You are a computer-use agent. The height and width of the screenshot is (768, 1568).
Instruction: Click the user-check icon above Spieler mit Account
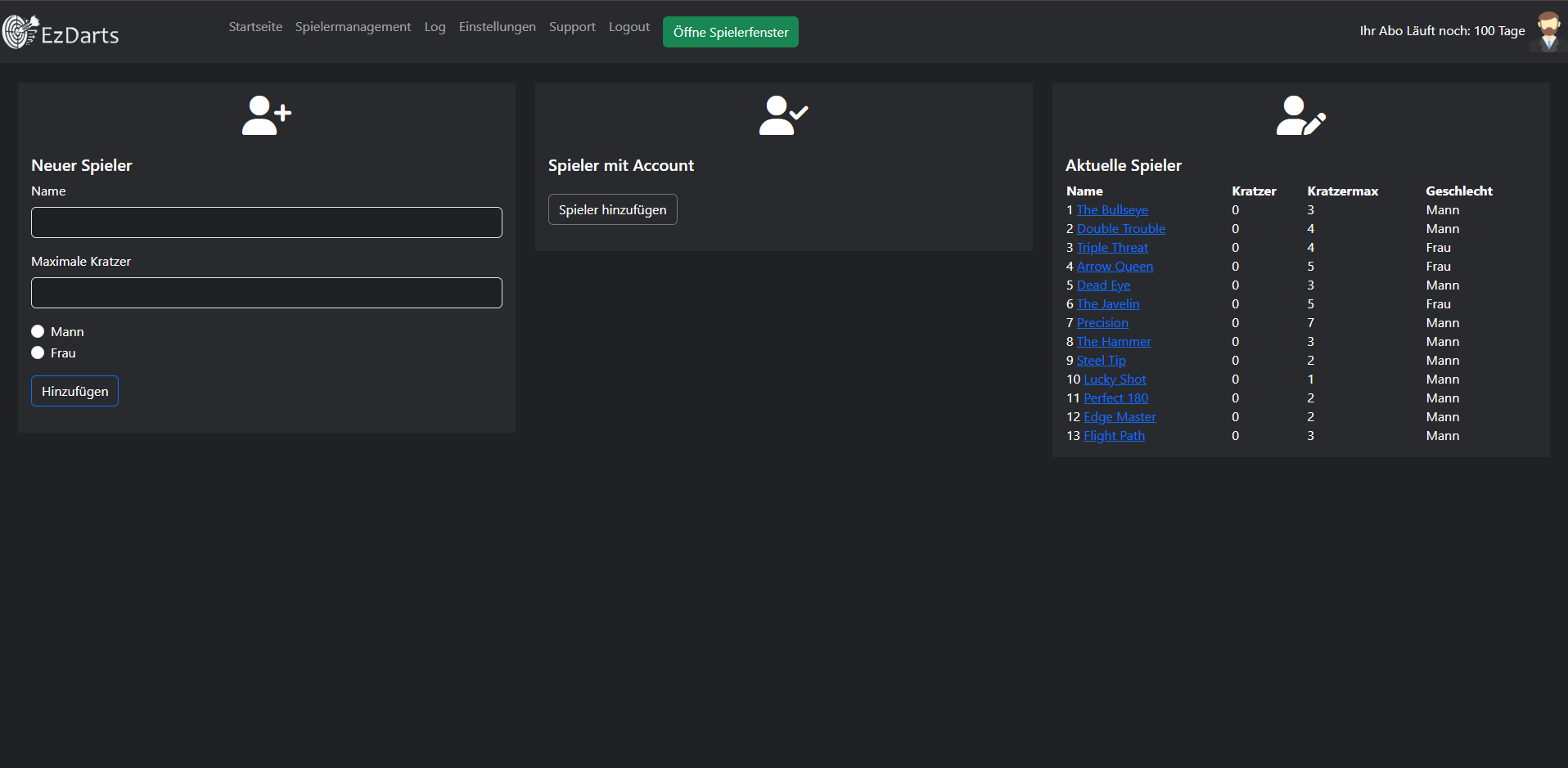[783, 115]
